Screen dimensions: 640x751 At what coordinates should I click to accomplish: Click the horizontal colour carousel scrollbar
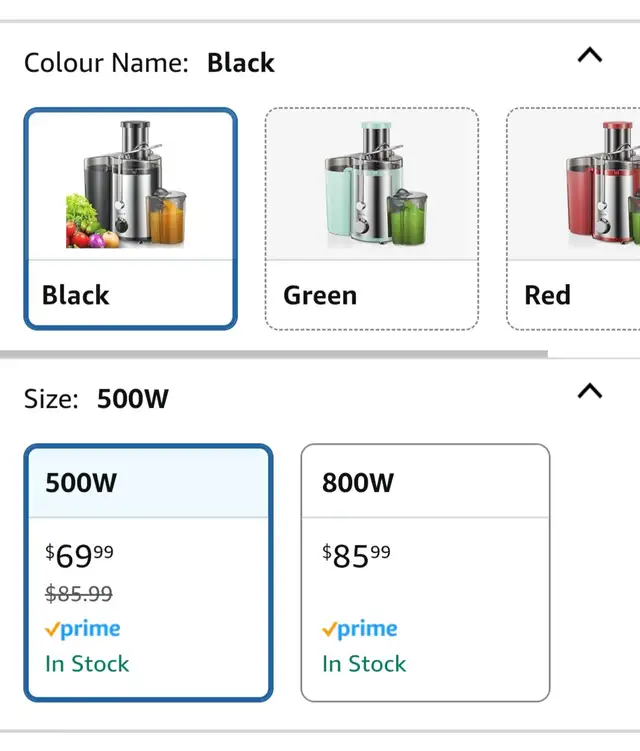pyautogui.click(x=274, y=354)
